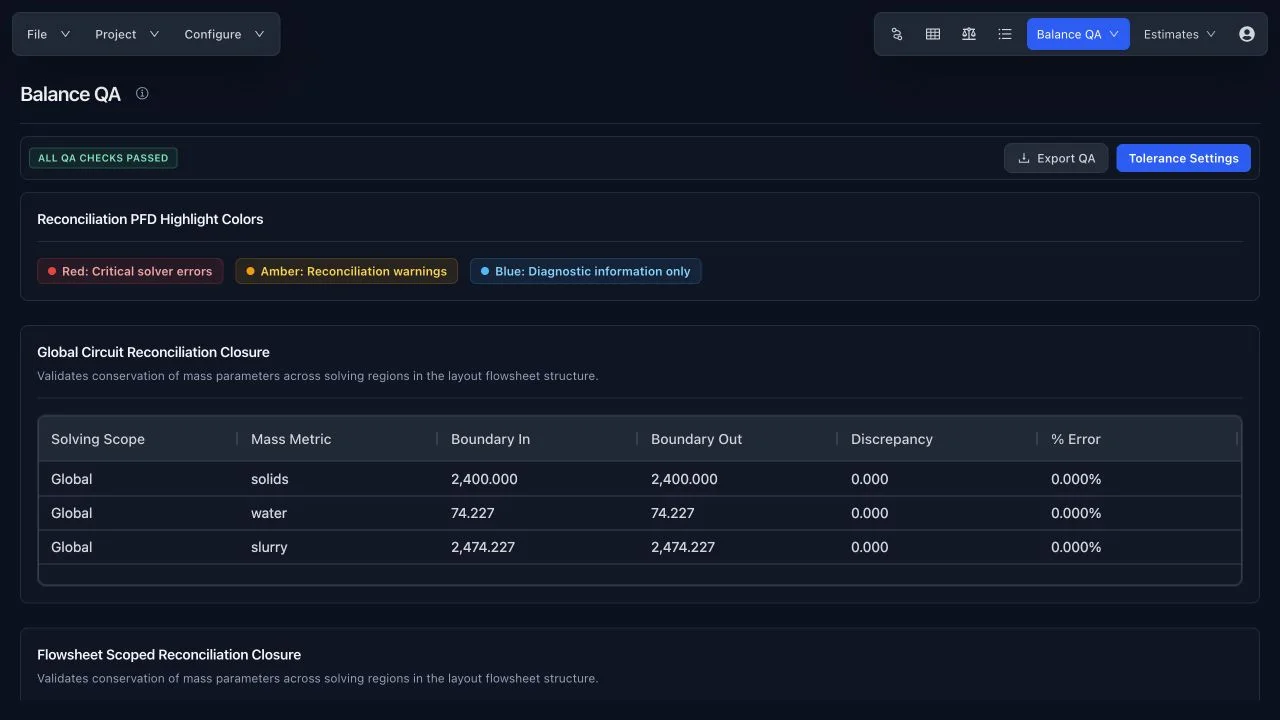Image resolution: width=1280 pixels, height=720 pixels.
Task: Click the Global Circuit Reconciliation Closure heading
Action: point(153,352)
